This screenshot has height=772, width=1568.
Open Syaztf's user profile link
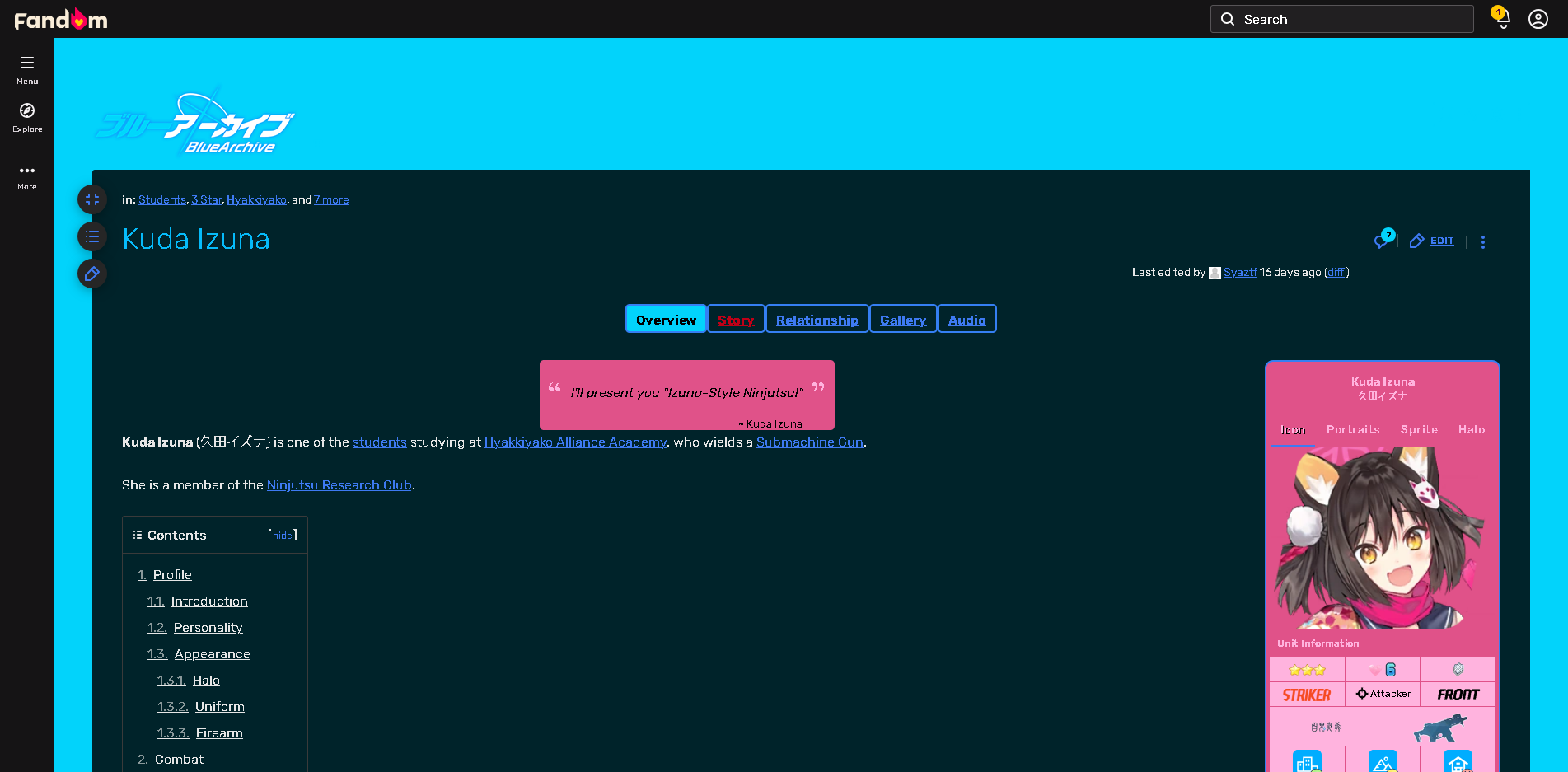tap(1240, 272)
